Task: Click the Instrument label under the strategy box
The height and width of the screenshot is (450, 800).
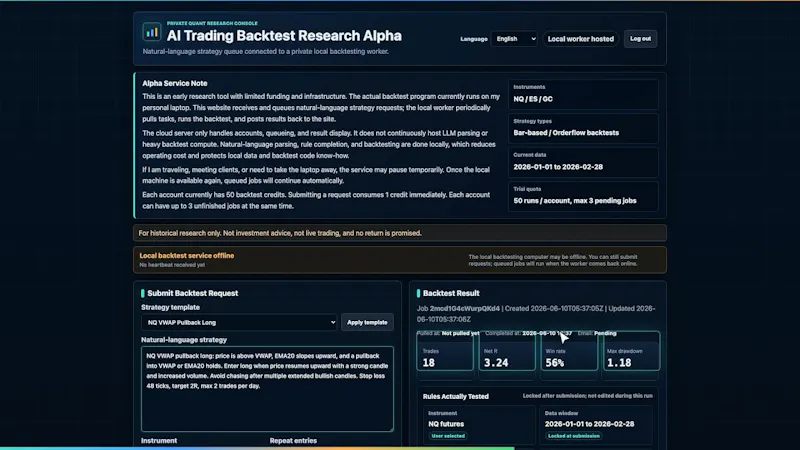Action: (159, 441)
